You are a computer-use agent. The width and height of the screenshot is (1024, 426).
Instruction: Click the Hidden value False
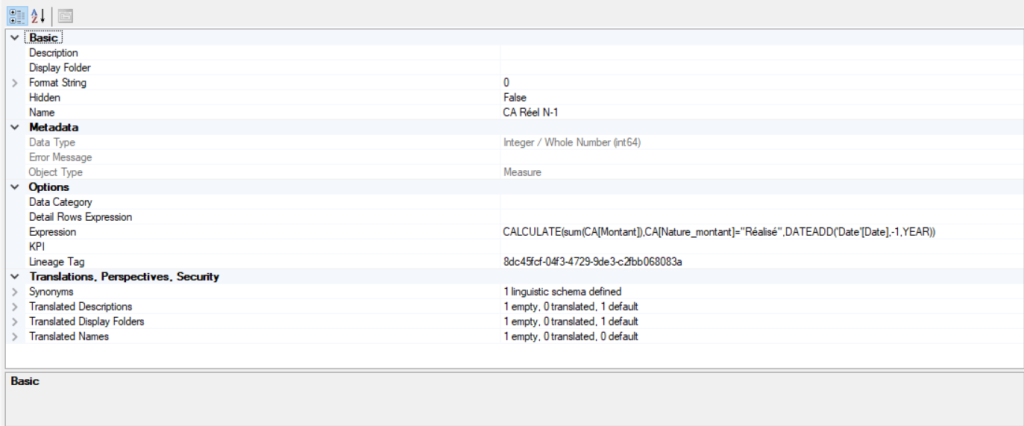(515, 98)
